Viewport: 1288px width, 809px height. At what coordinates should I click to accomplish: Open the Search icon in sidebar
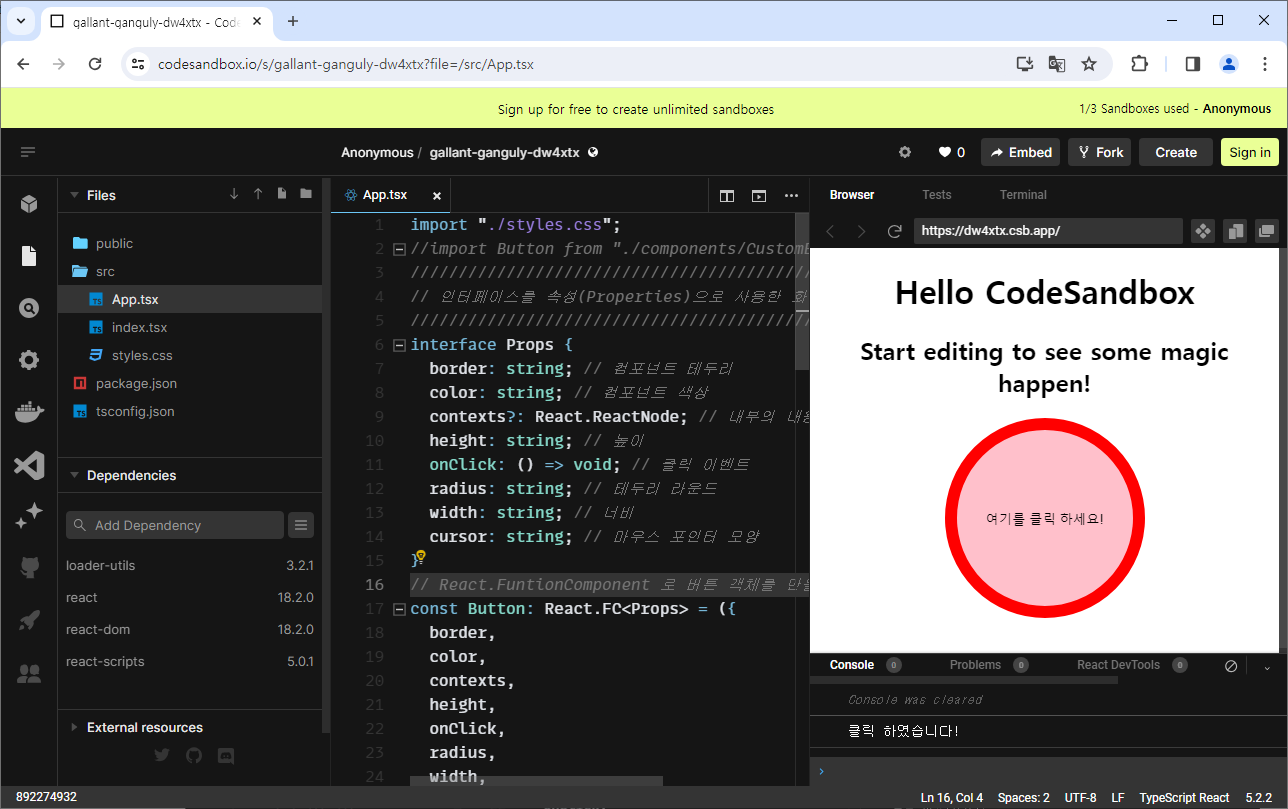29,308
